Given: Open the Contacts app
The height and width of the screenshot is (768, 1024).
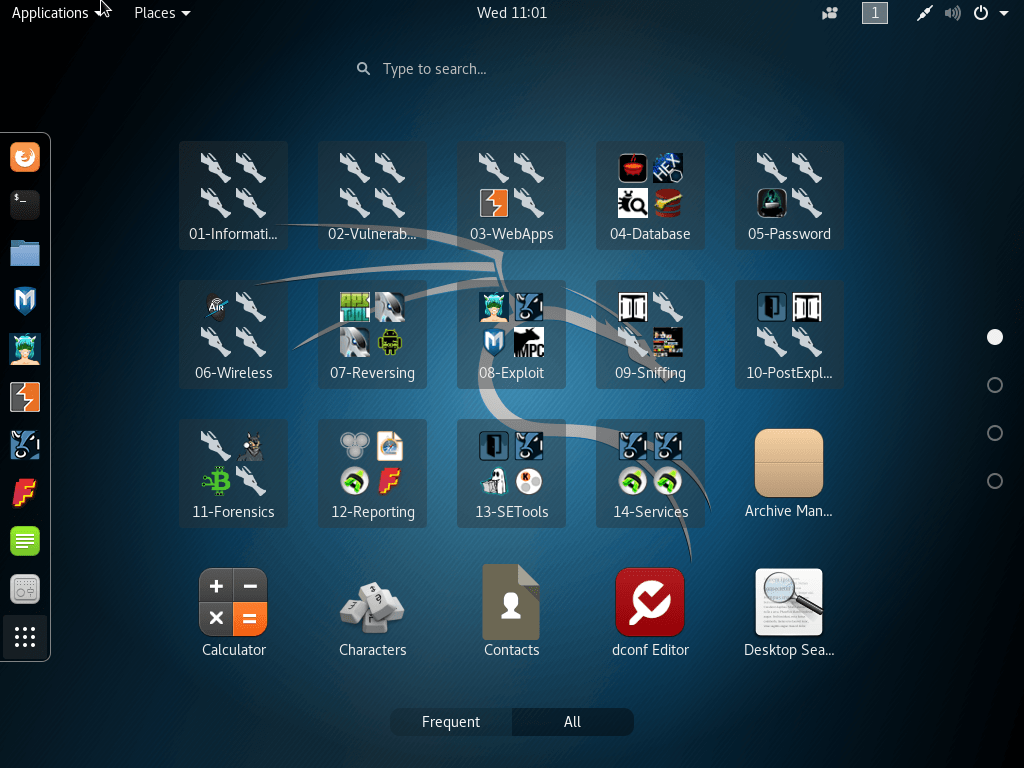Looking at the screenshot, I should [x=511, y=613].
